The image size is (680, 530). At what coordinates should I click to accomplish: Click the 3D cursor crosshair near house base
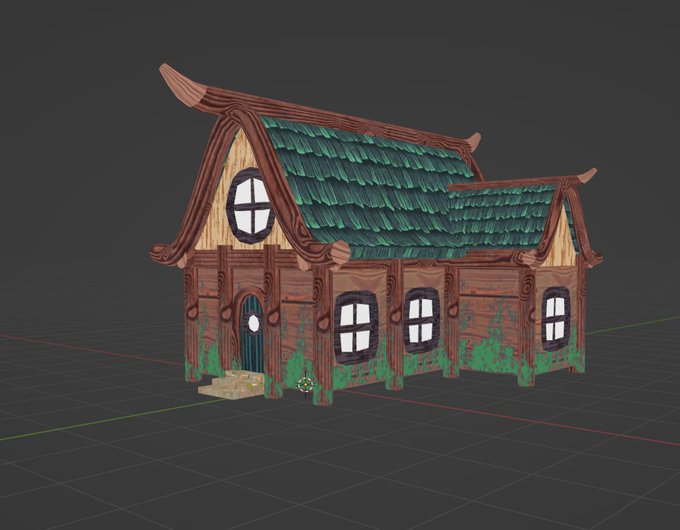pyautogui.click(x=306, y=384)
